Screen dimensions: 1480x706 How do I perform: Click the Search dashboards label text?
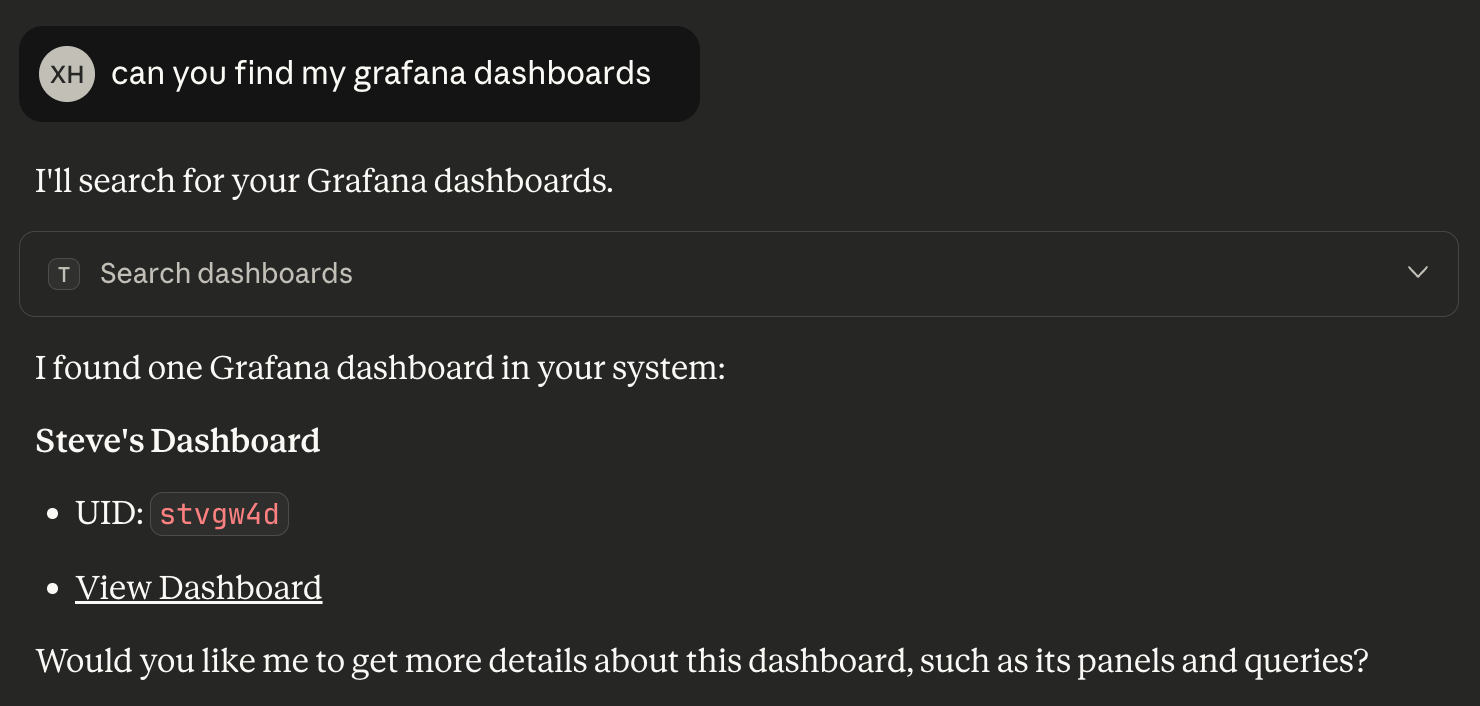coord(226,273)
